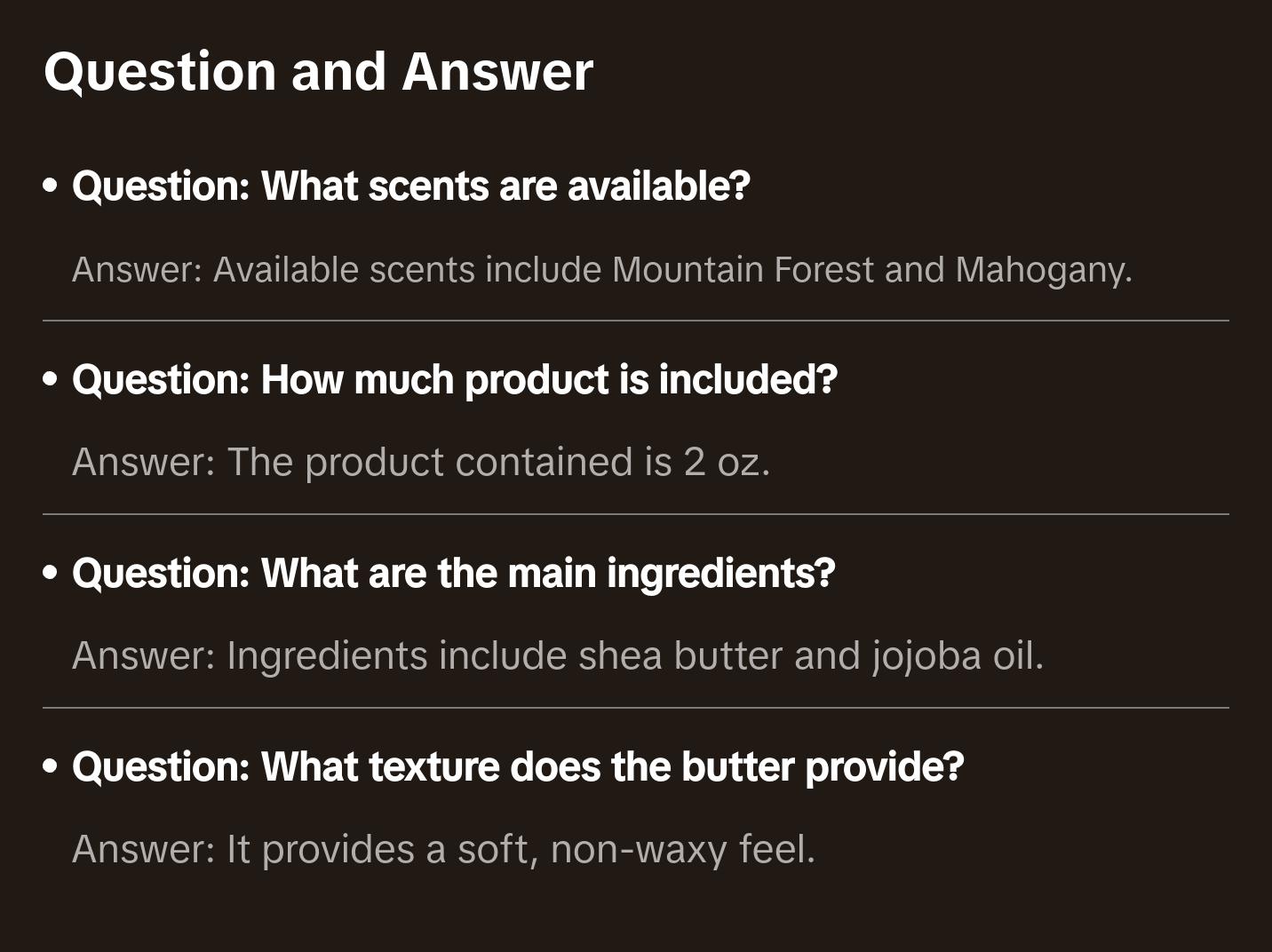Click the 'Answer:' label of the 2 oz answer
1272x952 pixels.
point(144,463)
